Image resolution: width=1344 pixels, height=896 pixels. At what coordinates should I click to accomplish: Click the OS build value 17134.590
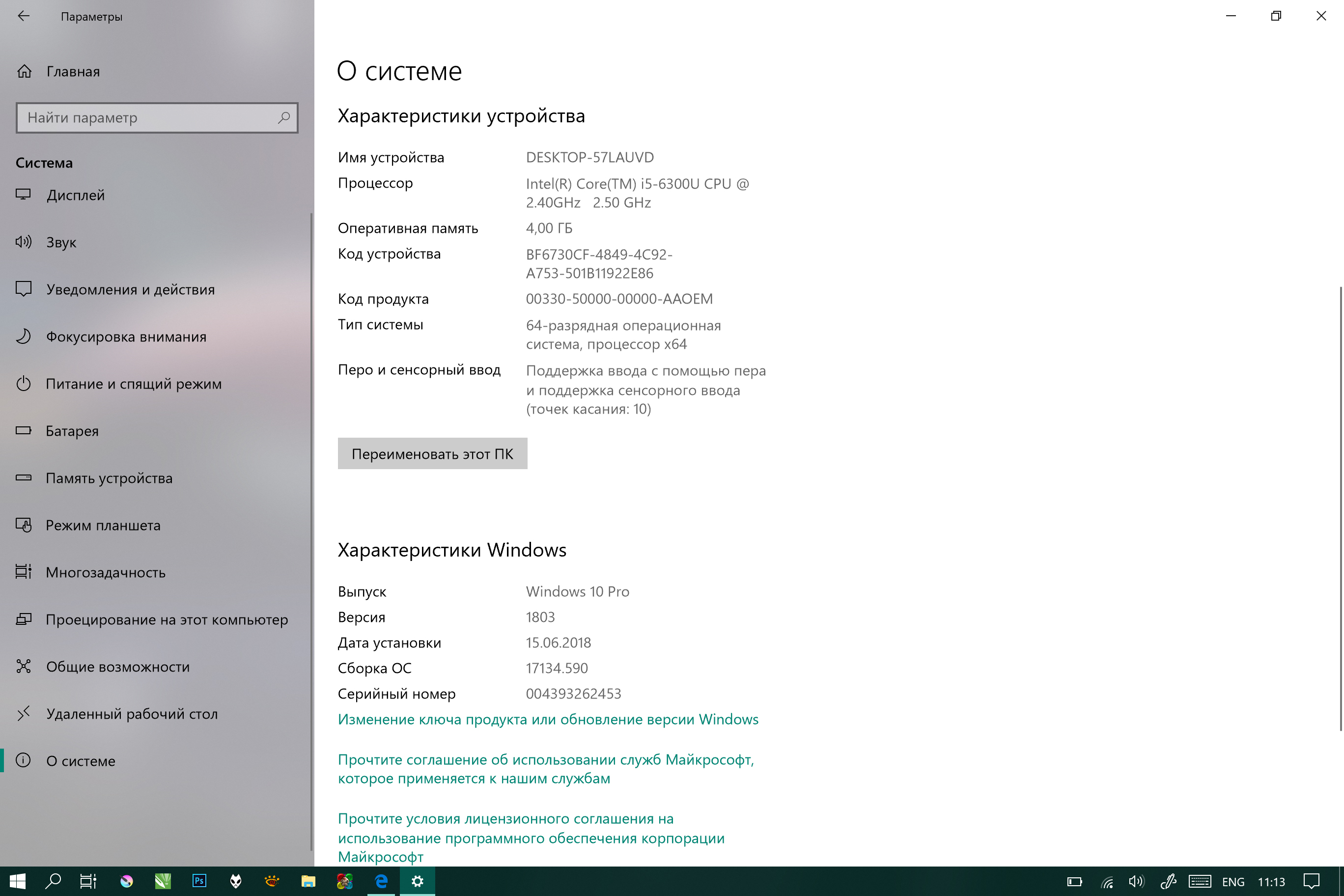click(x=557, y=668)
